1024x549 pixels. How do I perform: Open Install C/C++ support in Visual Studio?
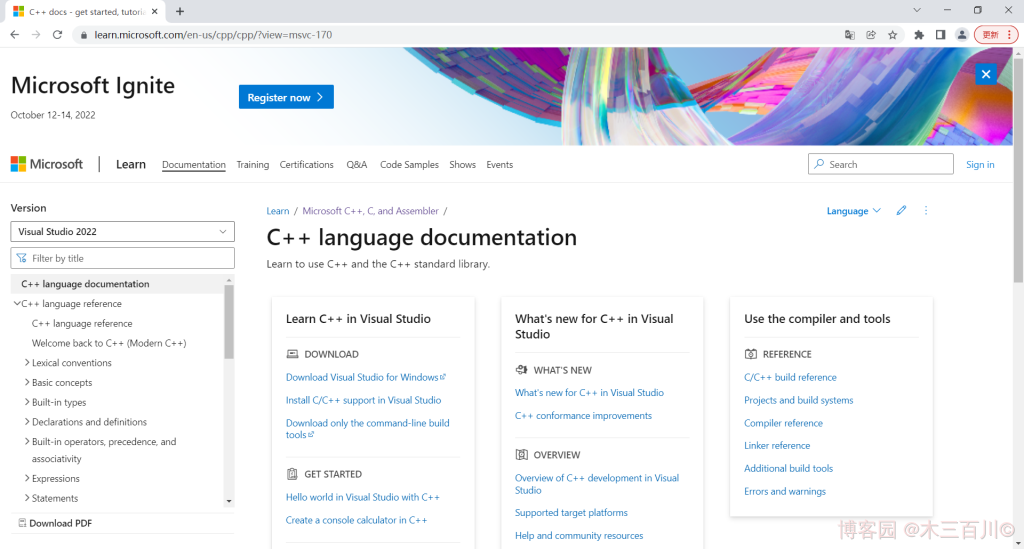point(363,400)
